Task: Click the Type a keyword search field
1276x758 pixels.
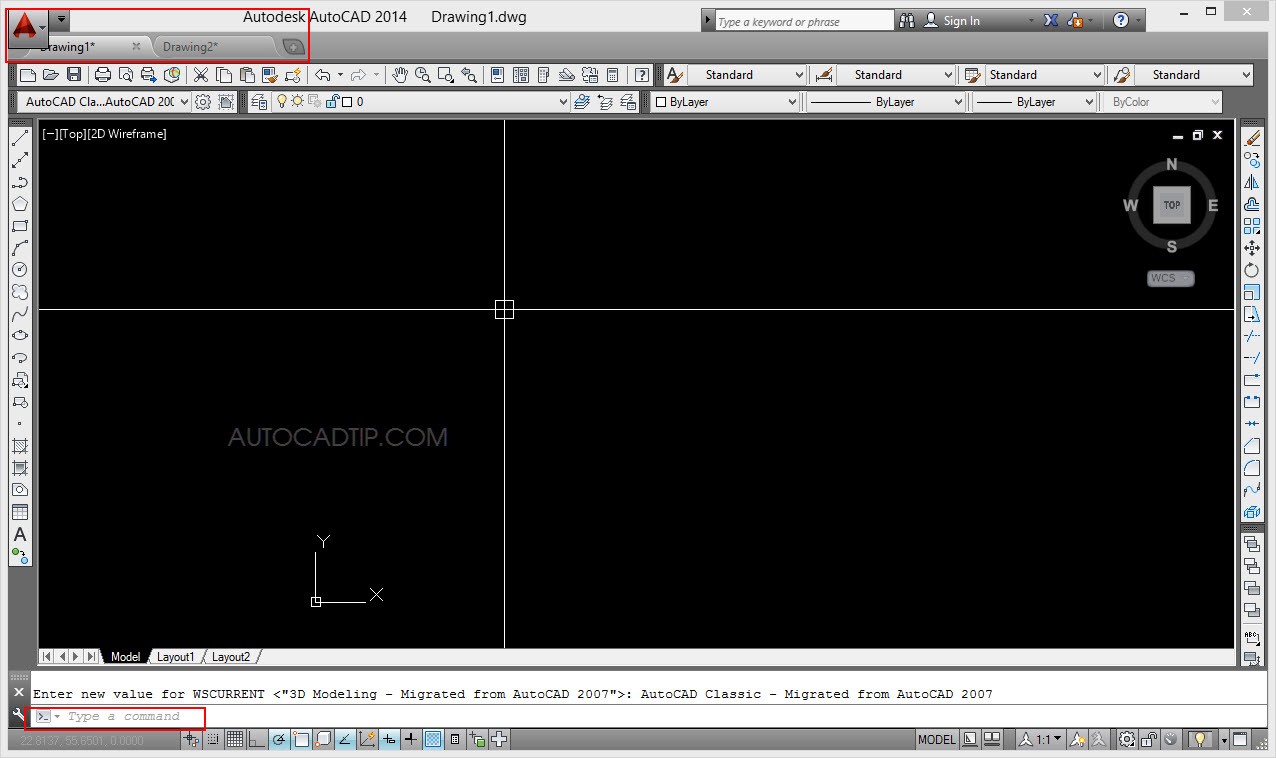Action: coord(804,21)
